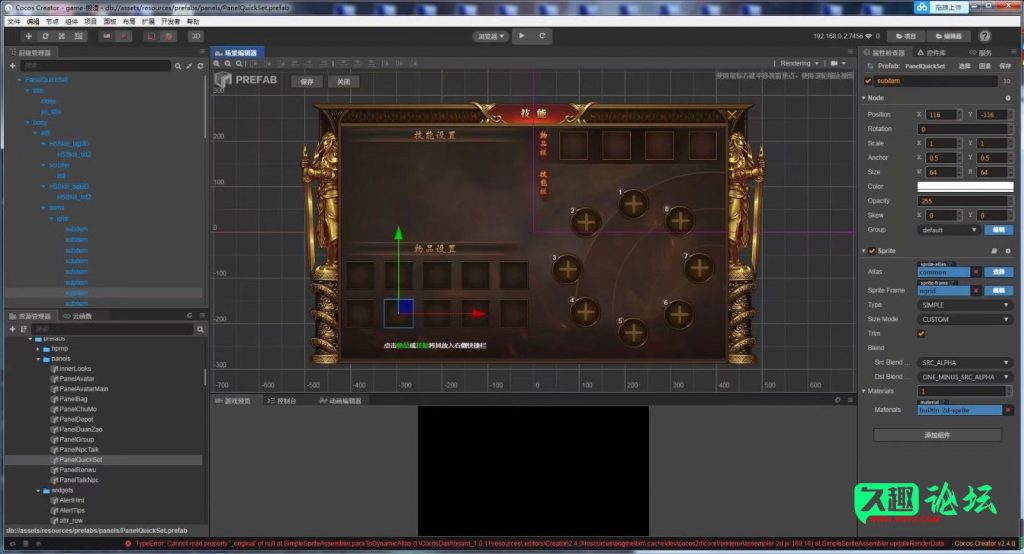Switch to the 动画编辑器 tab
Image resolution: width=1024 pixels, height=554 pixels.
(x=340, y=401)
